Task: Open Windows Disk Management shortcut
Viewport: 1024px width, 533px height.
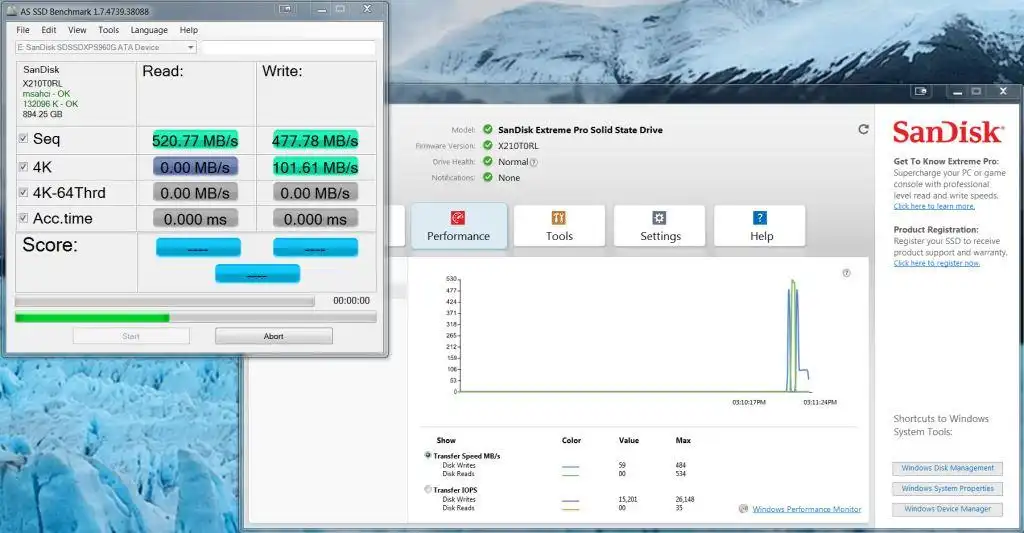Action: (x=948, y=468)
